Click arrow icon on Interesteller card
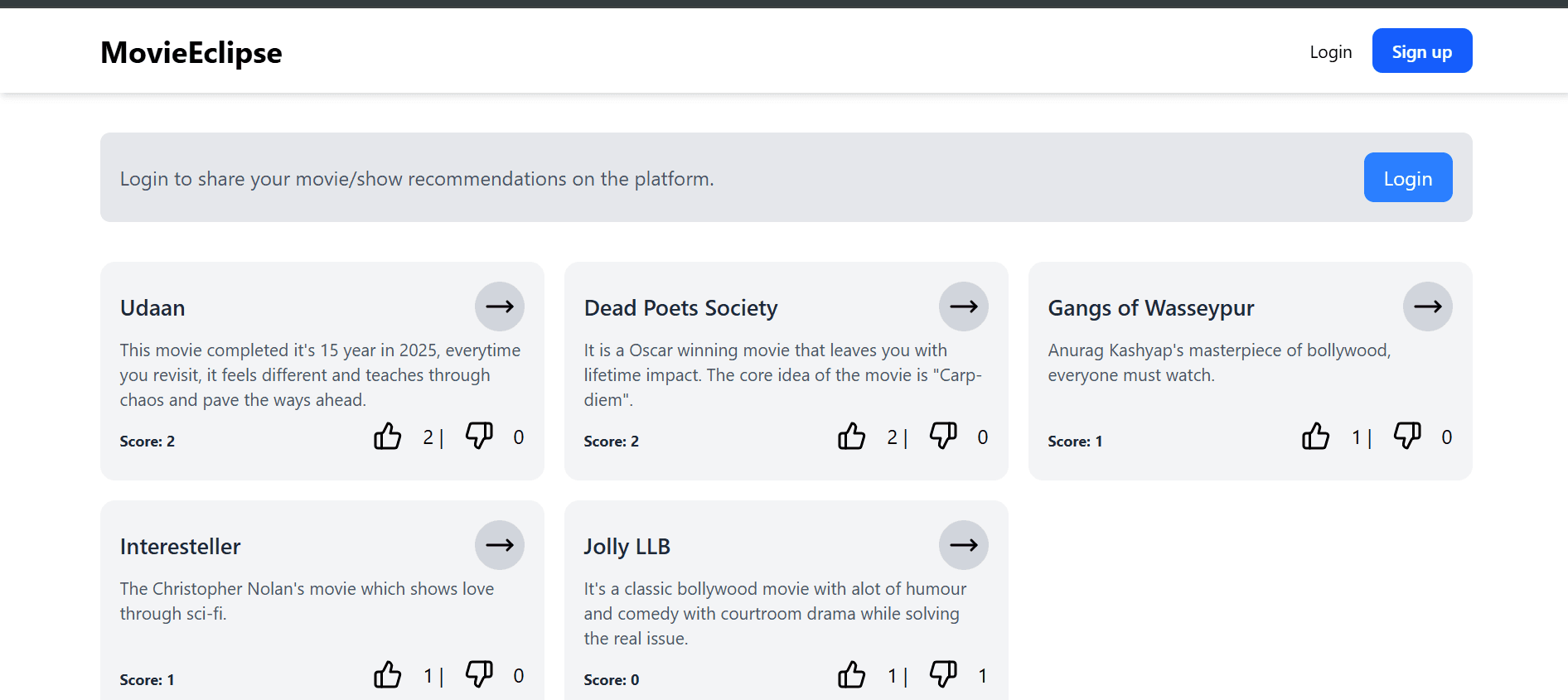The height and width of the screenshot is (700, 1568). coord(499,545)
